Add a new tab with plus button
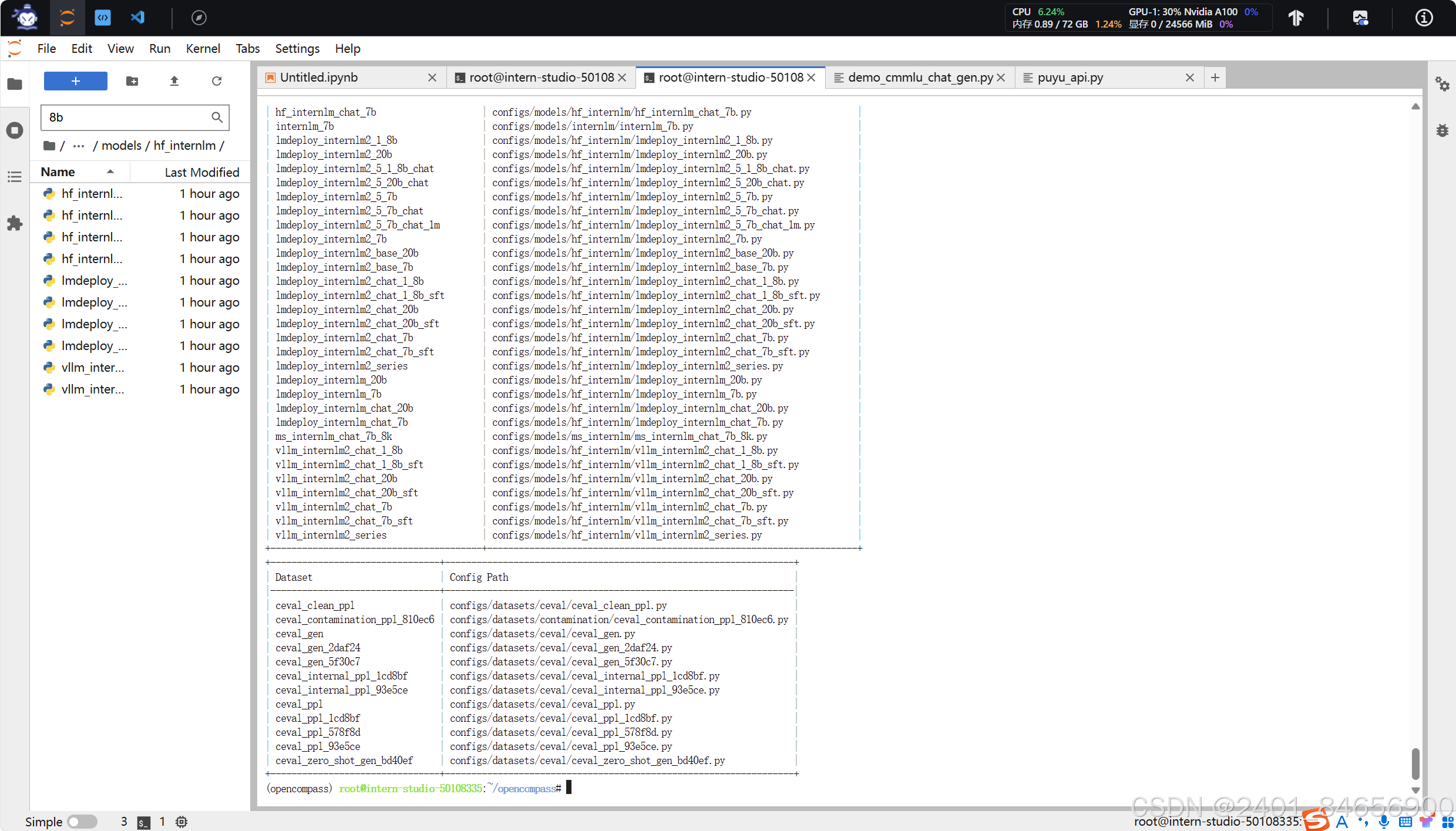 pos(1215,78)
